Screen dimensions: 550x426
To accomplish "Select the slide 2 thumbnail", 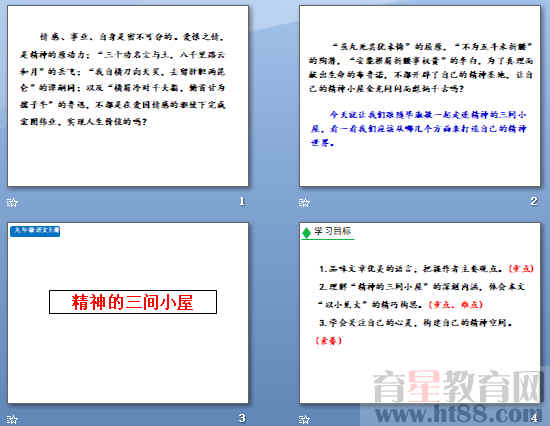I will point(420,96).
